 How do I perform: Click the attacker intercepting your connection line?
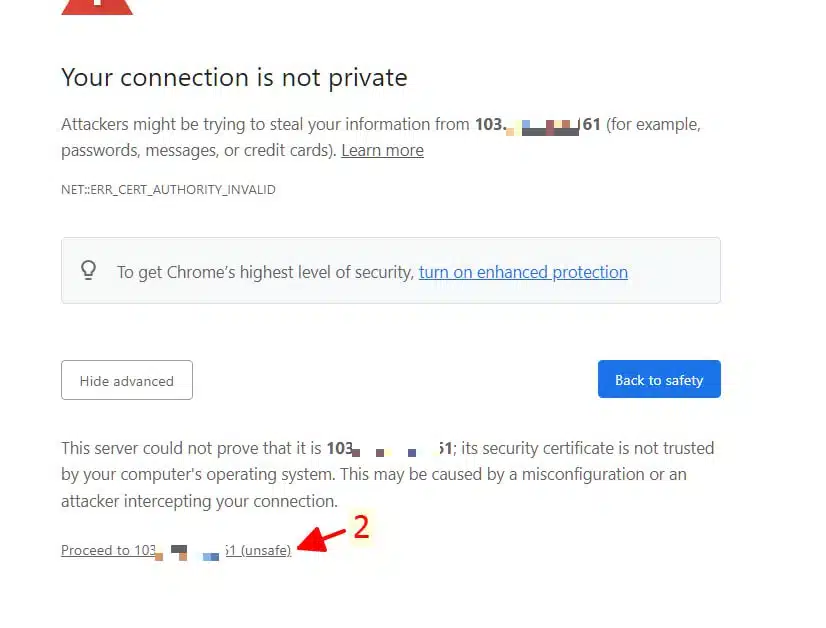point(199,501)
